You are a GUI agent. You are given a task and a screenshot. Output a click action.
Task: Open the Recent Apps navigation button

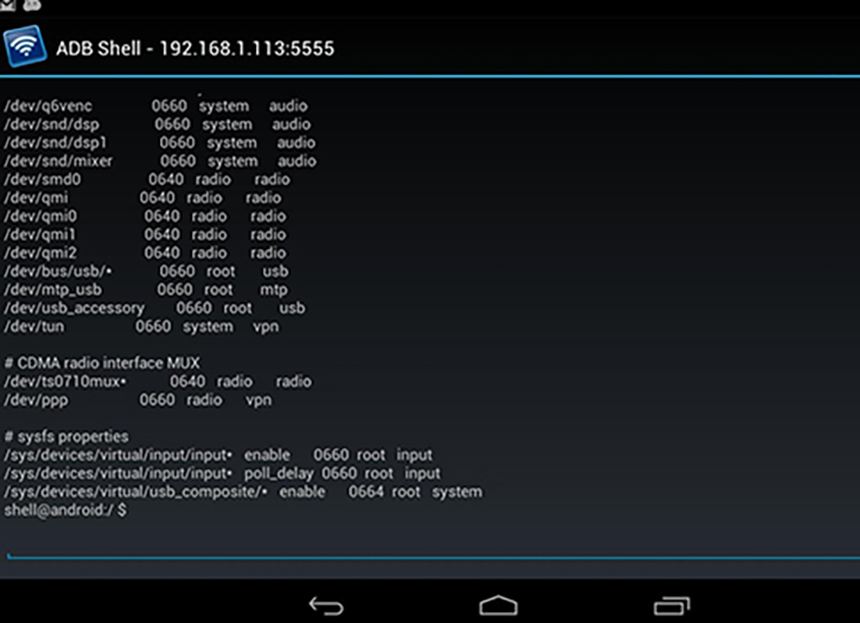(x=670, y=605)
